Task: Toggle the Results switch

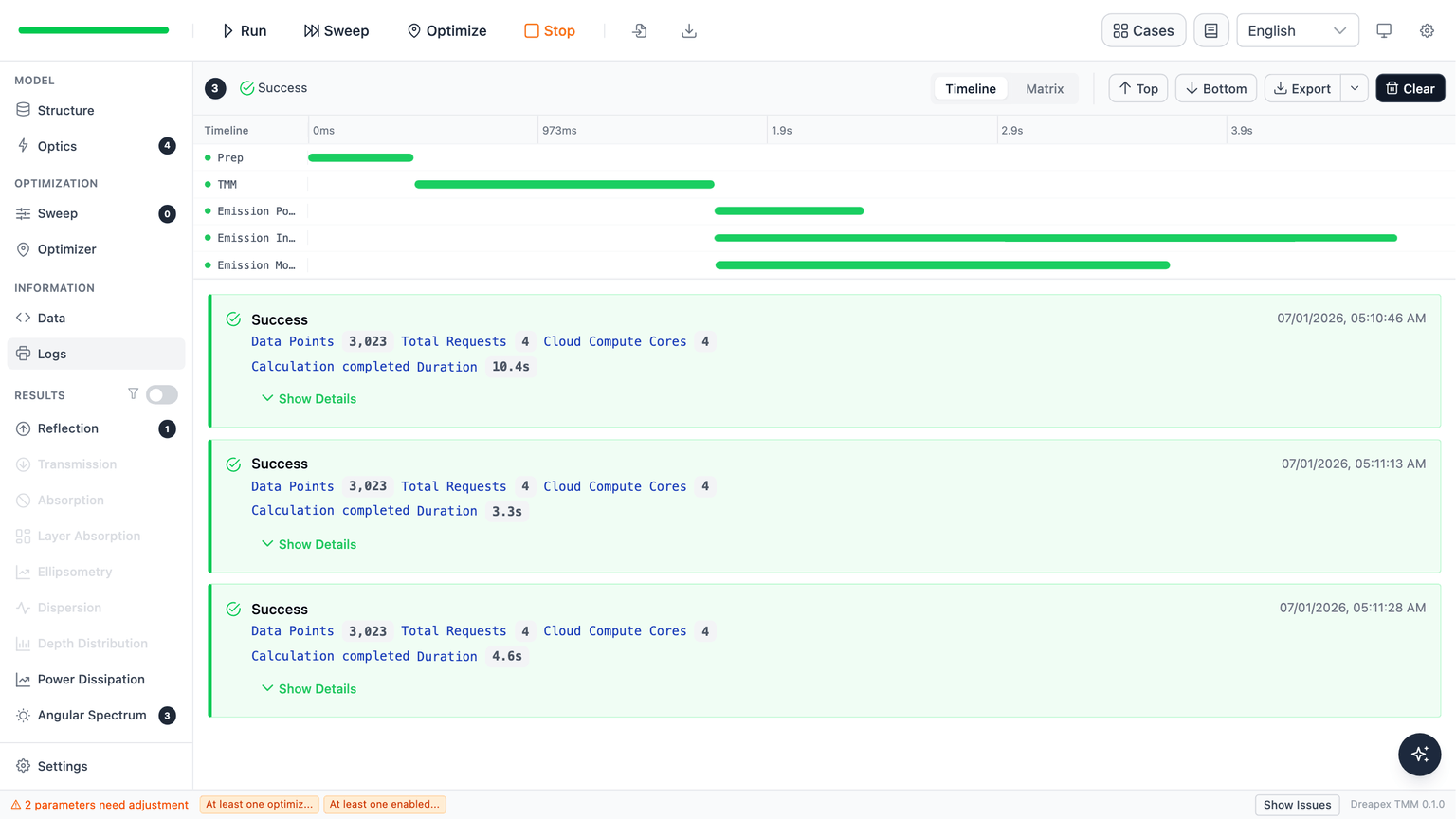Action: coord(162,394)
